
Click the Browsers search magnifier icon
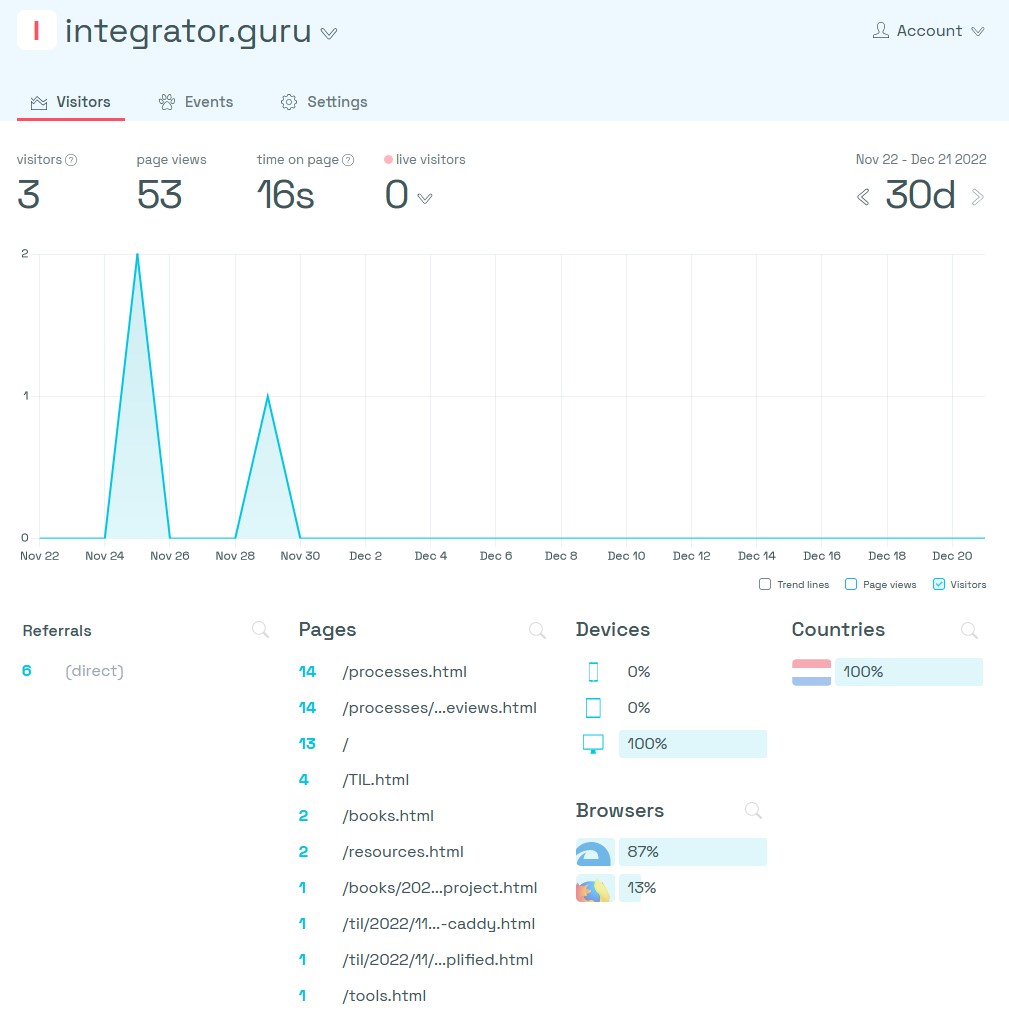753,811
